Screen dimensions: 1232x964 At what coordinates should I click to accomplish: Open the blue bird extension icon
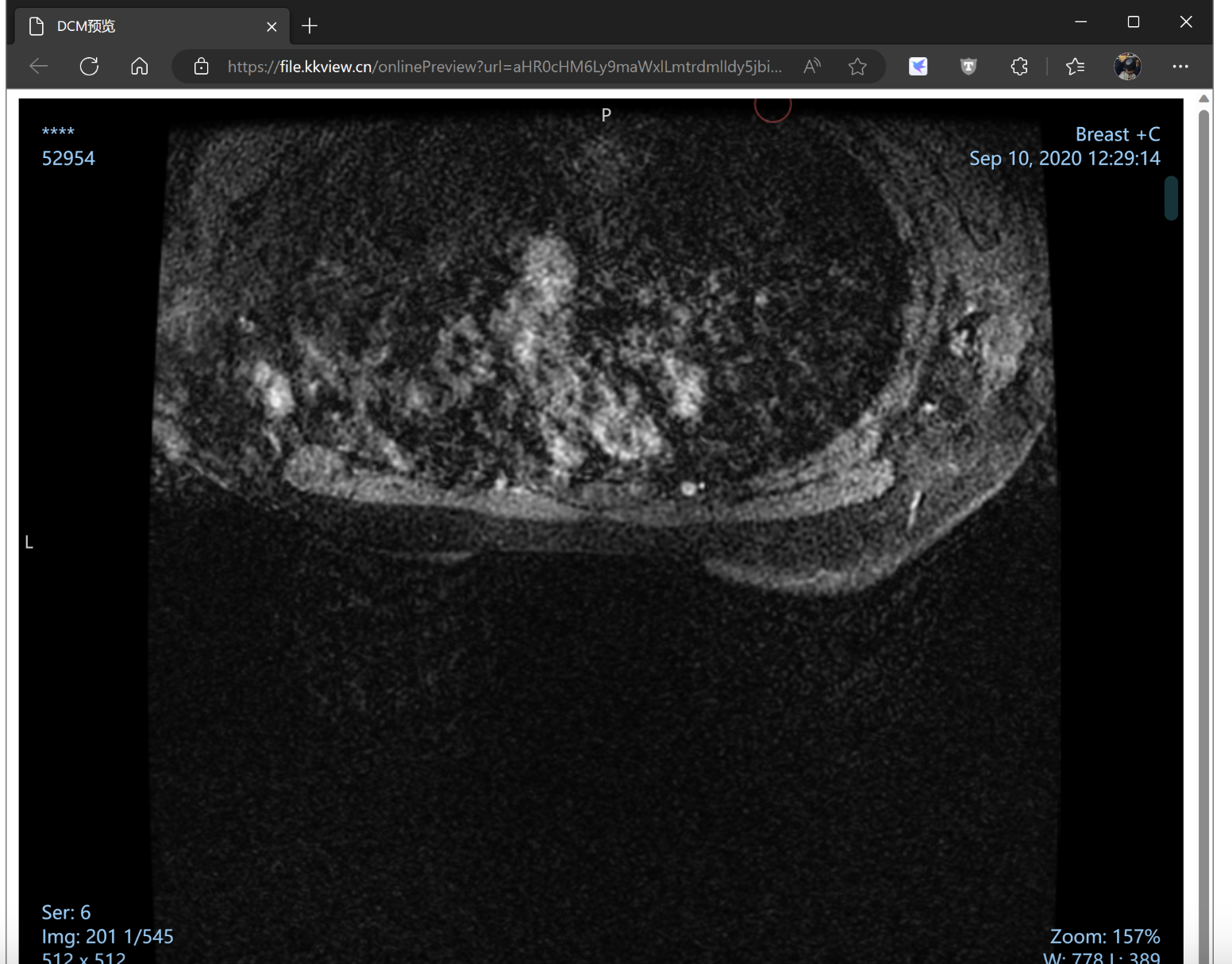click(918, 67)
